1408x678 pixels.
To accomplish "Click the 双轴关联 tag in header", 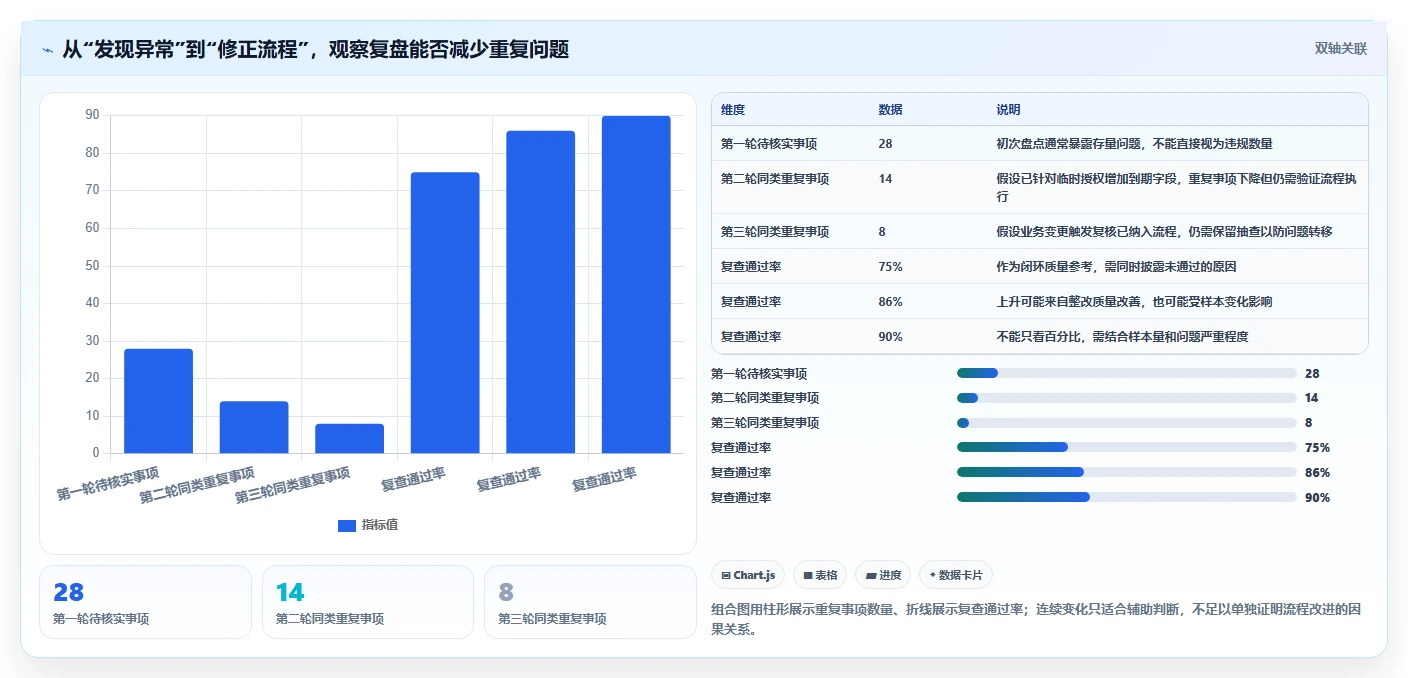I will [x=1340, y=48].
